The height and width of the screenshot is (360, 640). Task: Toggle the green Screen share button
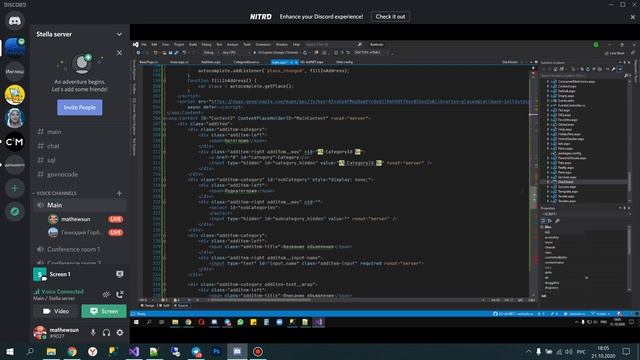point(104,311)
